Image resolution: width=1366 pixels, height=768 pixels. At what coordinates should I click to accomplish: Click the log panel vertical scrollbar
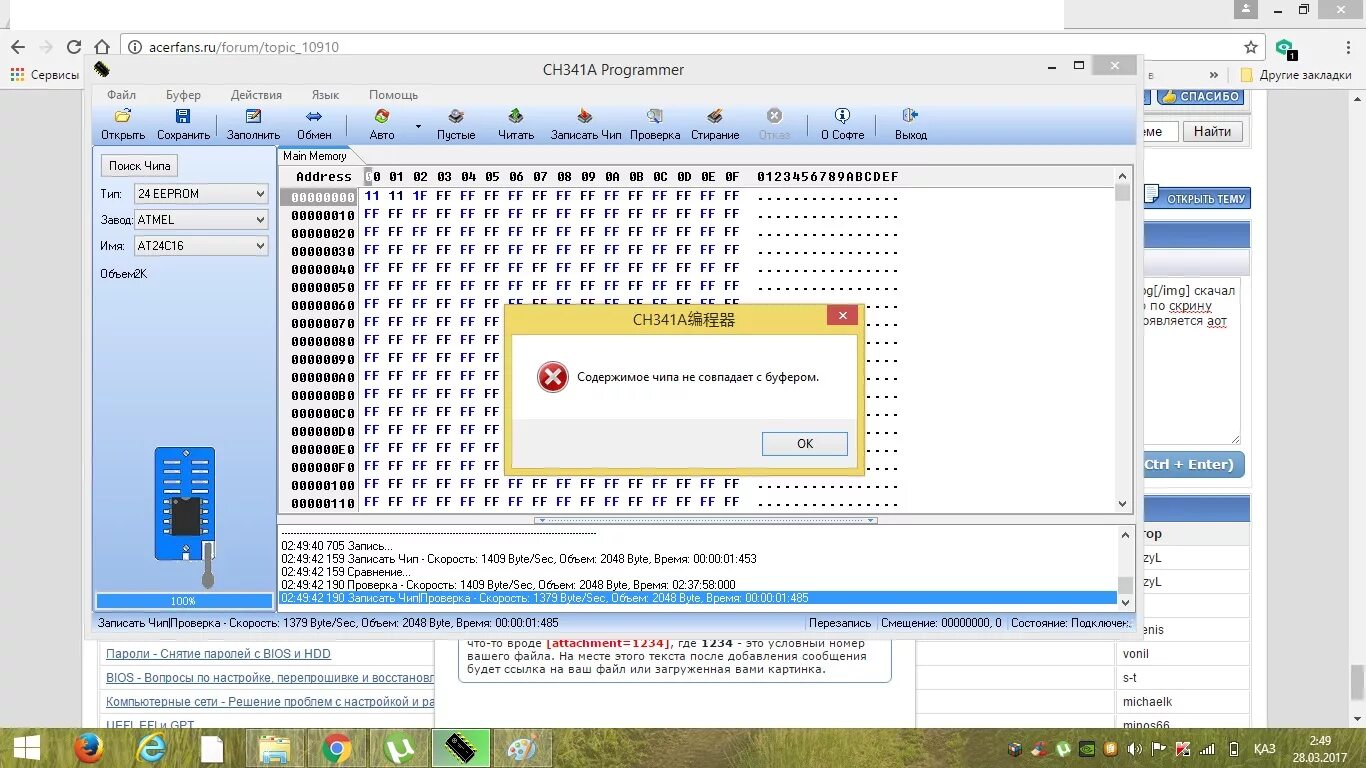[x=1125, y=568]
